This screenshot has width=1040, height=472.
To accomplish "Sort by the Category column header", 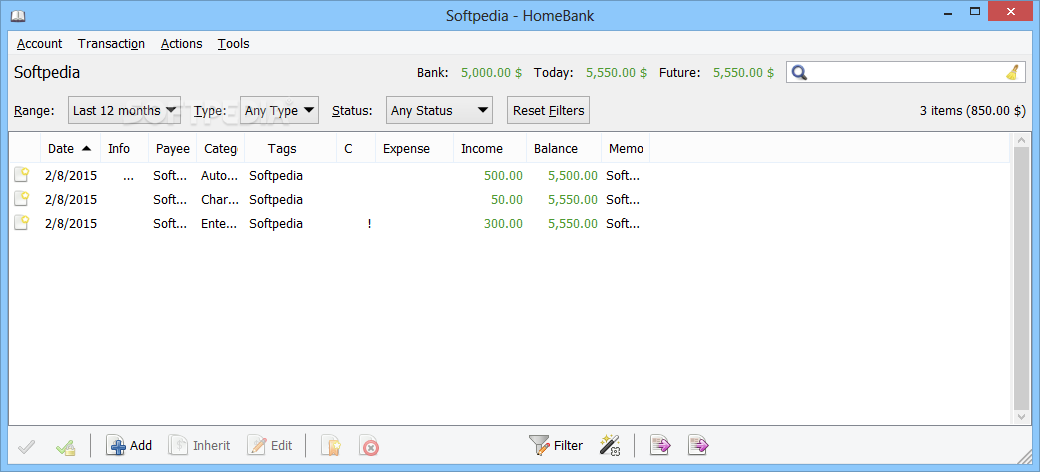I will 221,148.
